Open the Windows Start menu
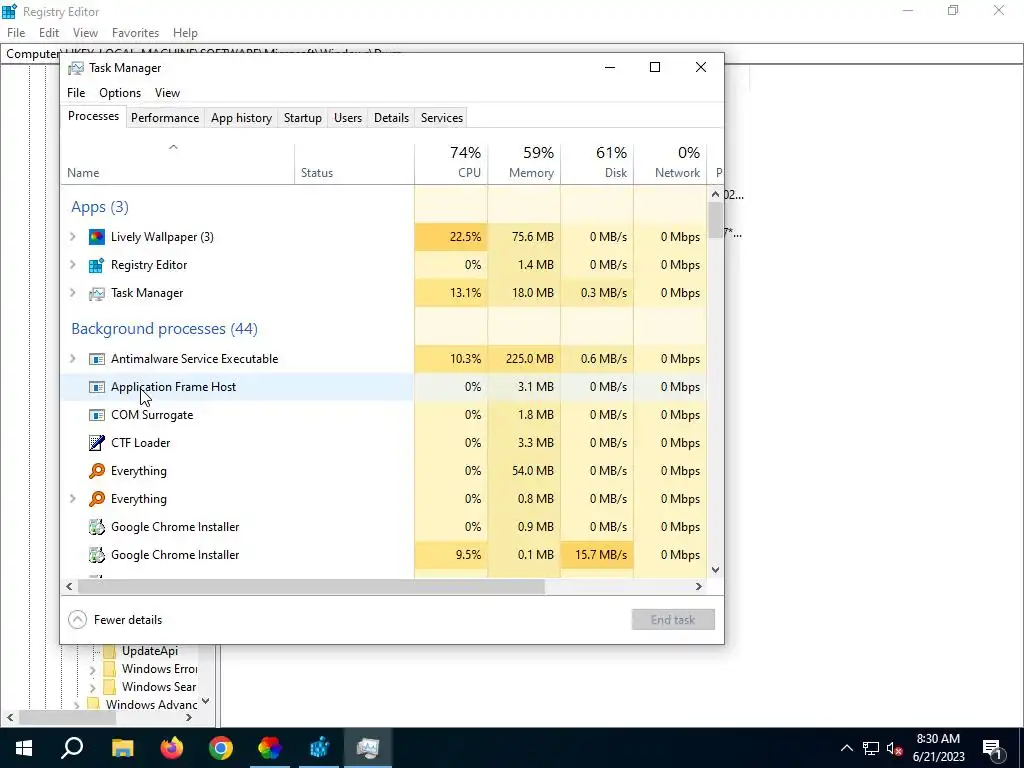The height and width of the screenshot is (768, 1024). (x=24, y=748)
